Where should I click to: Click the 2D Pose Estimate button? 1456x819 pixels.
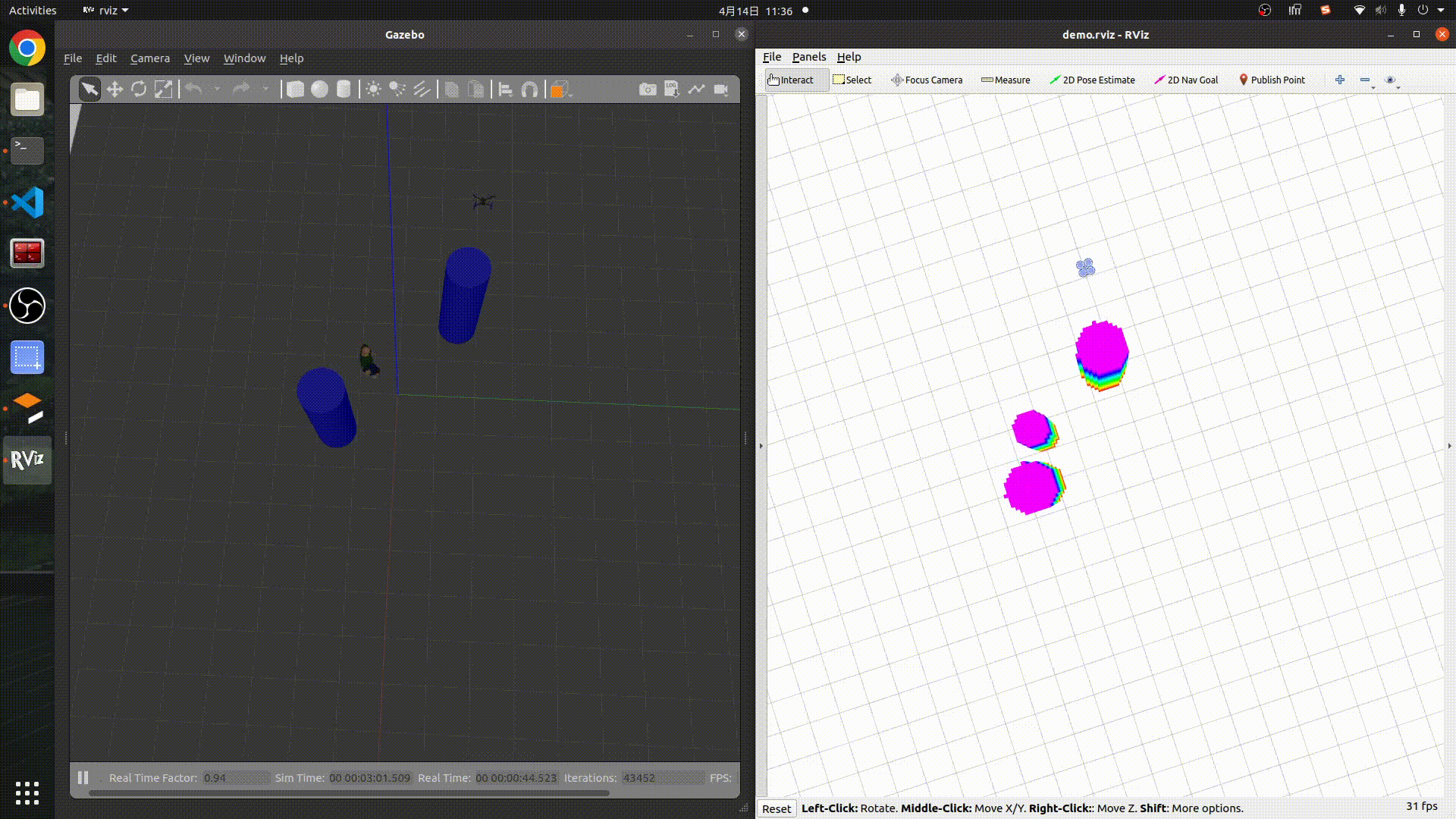[x=1092, y=80]
